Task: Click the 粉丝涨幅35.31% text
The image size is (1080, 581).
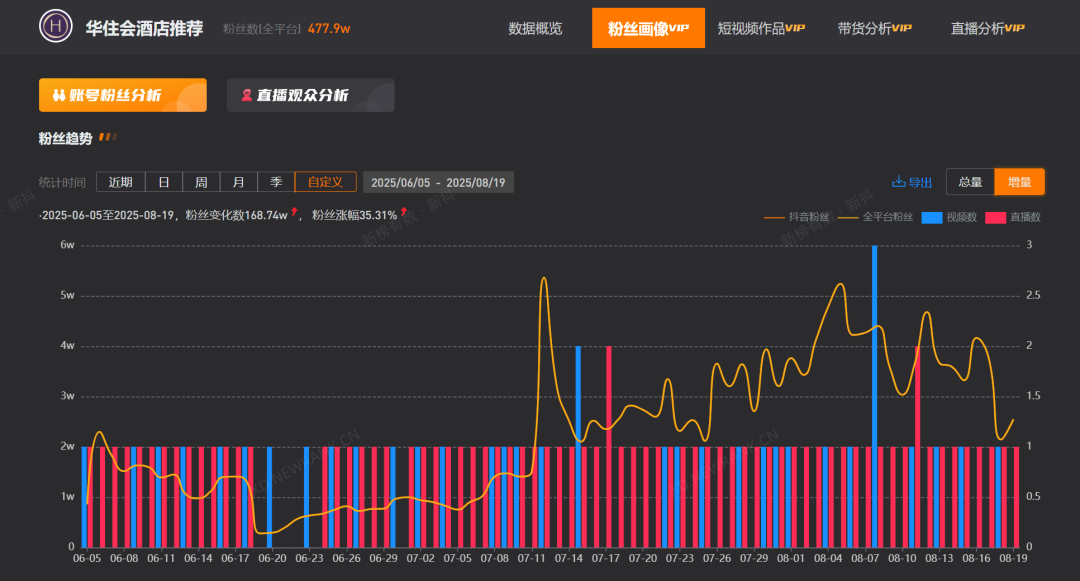Action: coord(354,215)
